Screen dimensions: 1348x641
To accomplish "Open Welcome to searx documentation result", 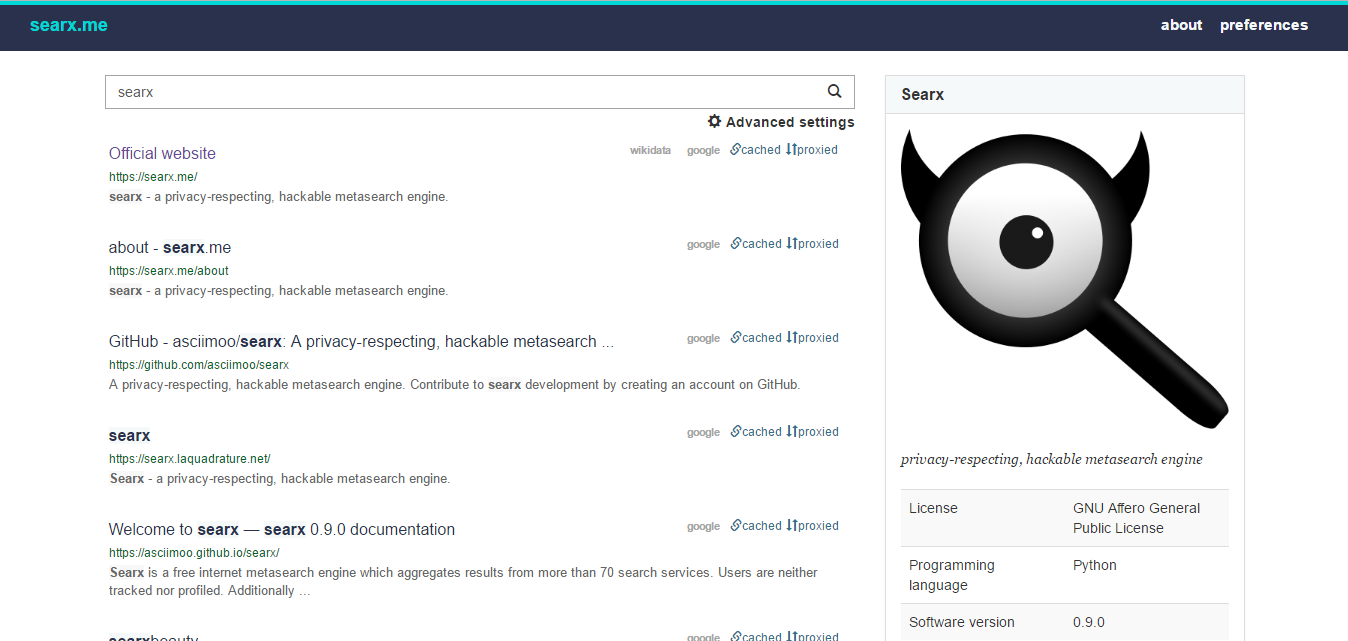I will 281,529.
